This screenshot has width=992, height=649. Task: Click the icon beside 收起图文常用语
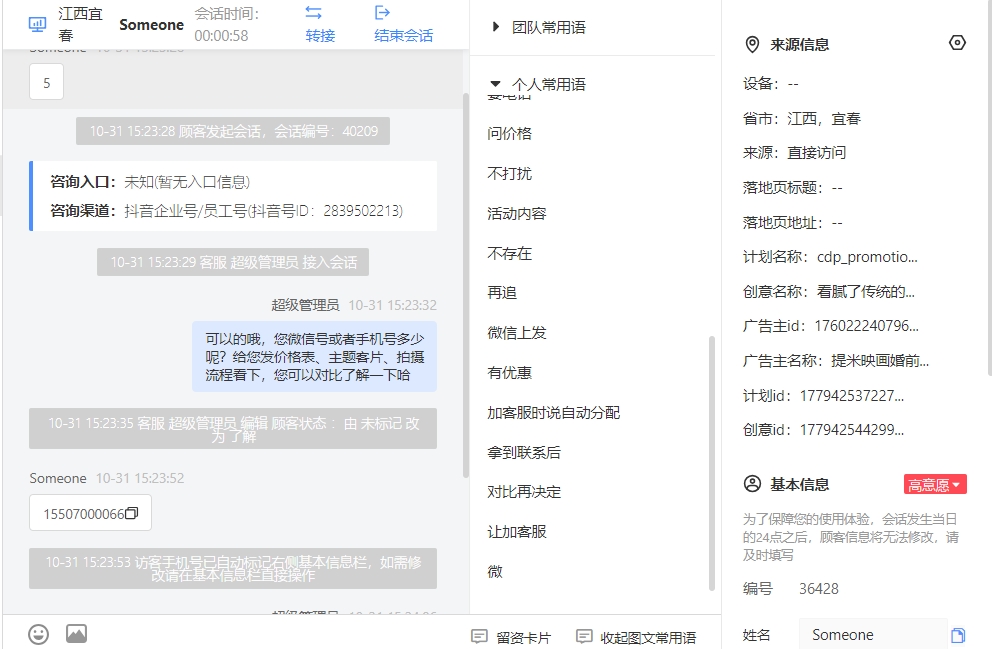(584, 636)
